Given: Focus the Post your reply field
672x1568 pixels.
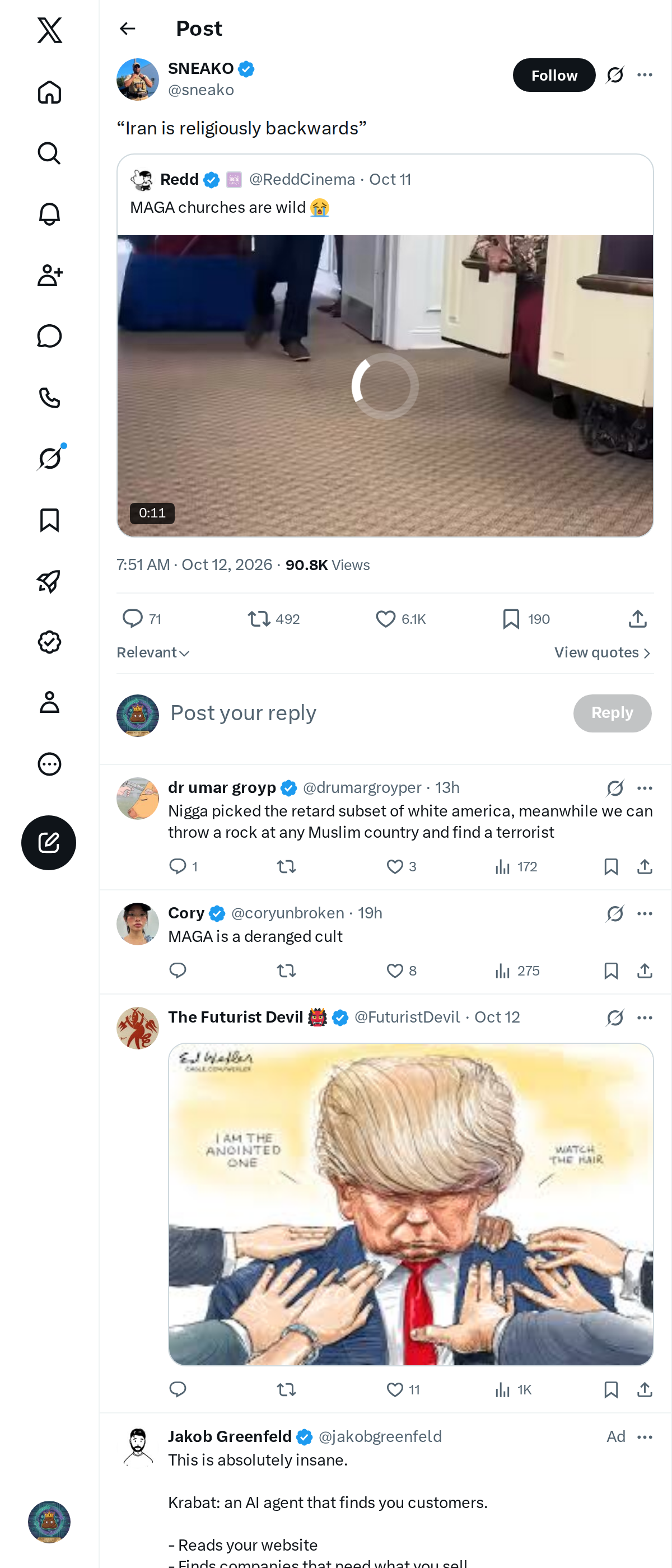Looking at the screenshot, I should click(x=365, y=713).
